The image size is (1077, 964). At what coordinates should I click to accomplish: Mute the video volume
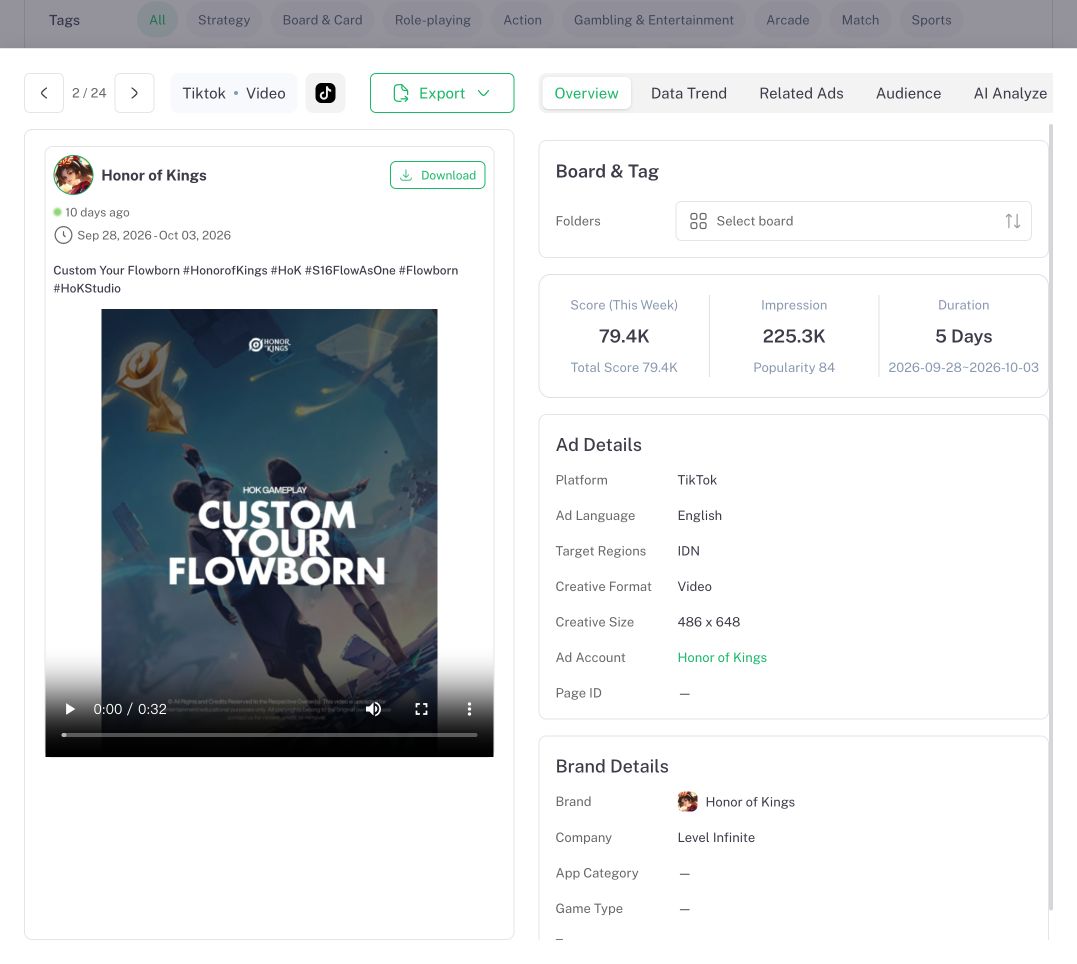pos(374,708)
